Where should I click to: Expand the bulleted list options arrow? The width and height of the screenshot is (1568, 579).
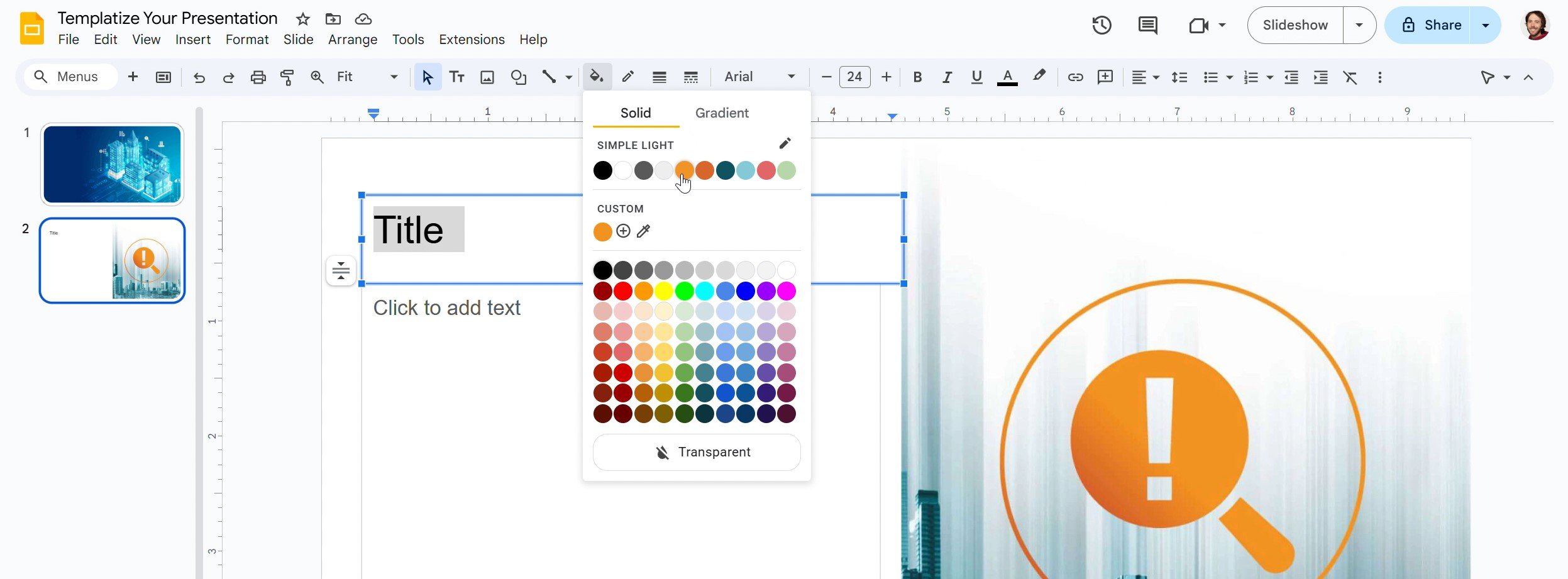click(x=1229, y=77)
